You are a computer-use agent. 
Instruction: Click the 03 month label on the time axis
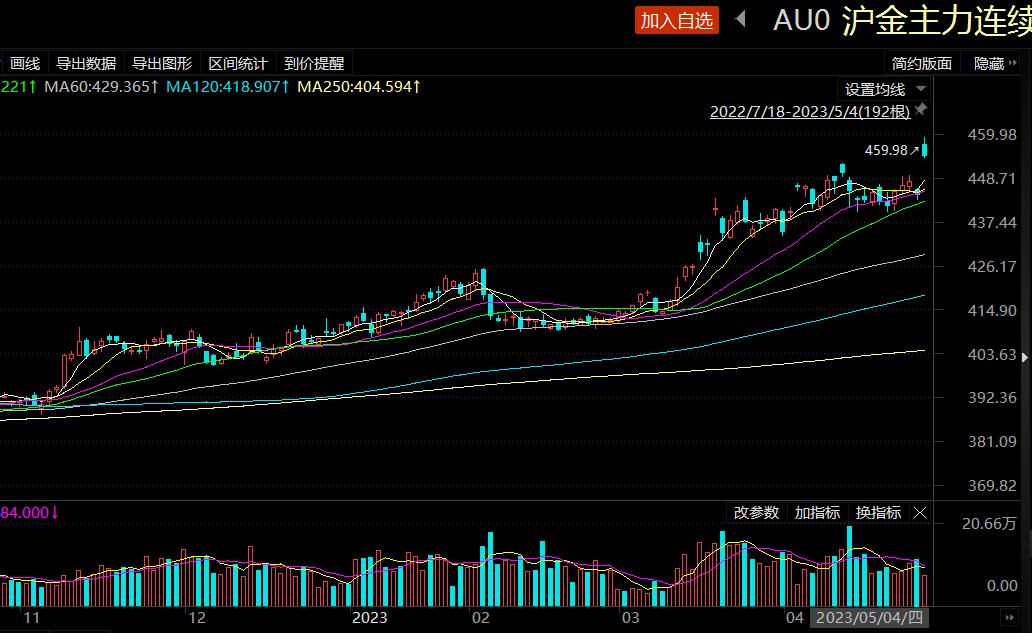pyautogui.click(x=631, y=618)
